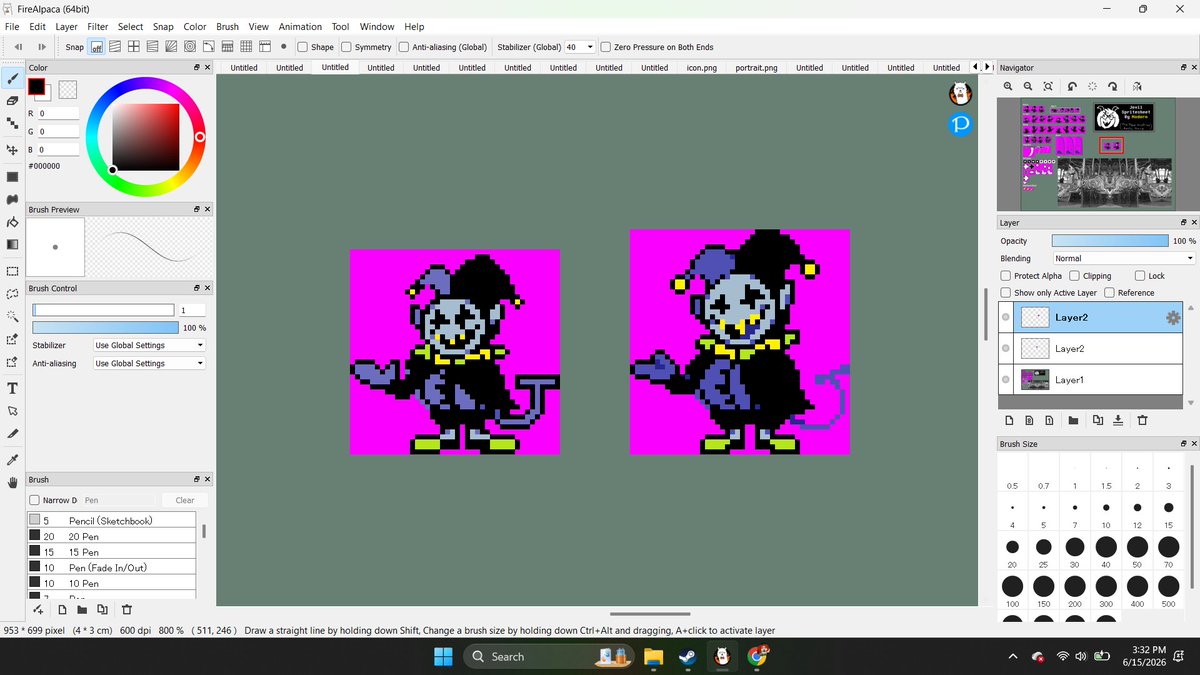Open the Filter menu
The image size is (1200, 675).
pos(98,27)
